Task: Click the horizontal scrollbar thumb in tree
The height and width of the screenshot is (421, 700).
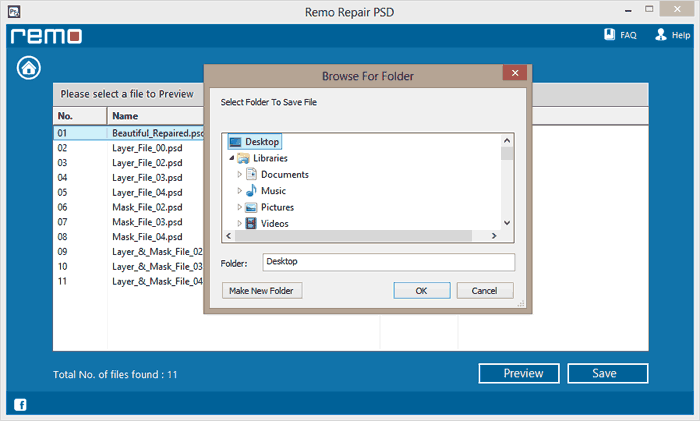Action: coord(353,236)
